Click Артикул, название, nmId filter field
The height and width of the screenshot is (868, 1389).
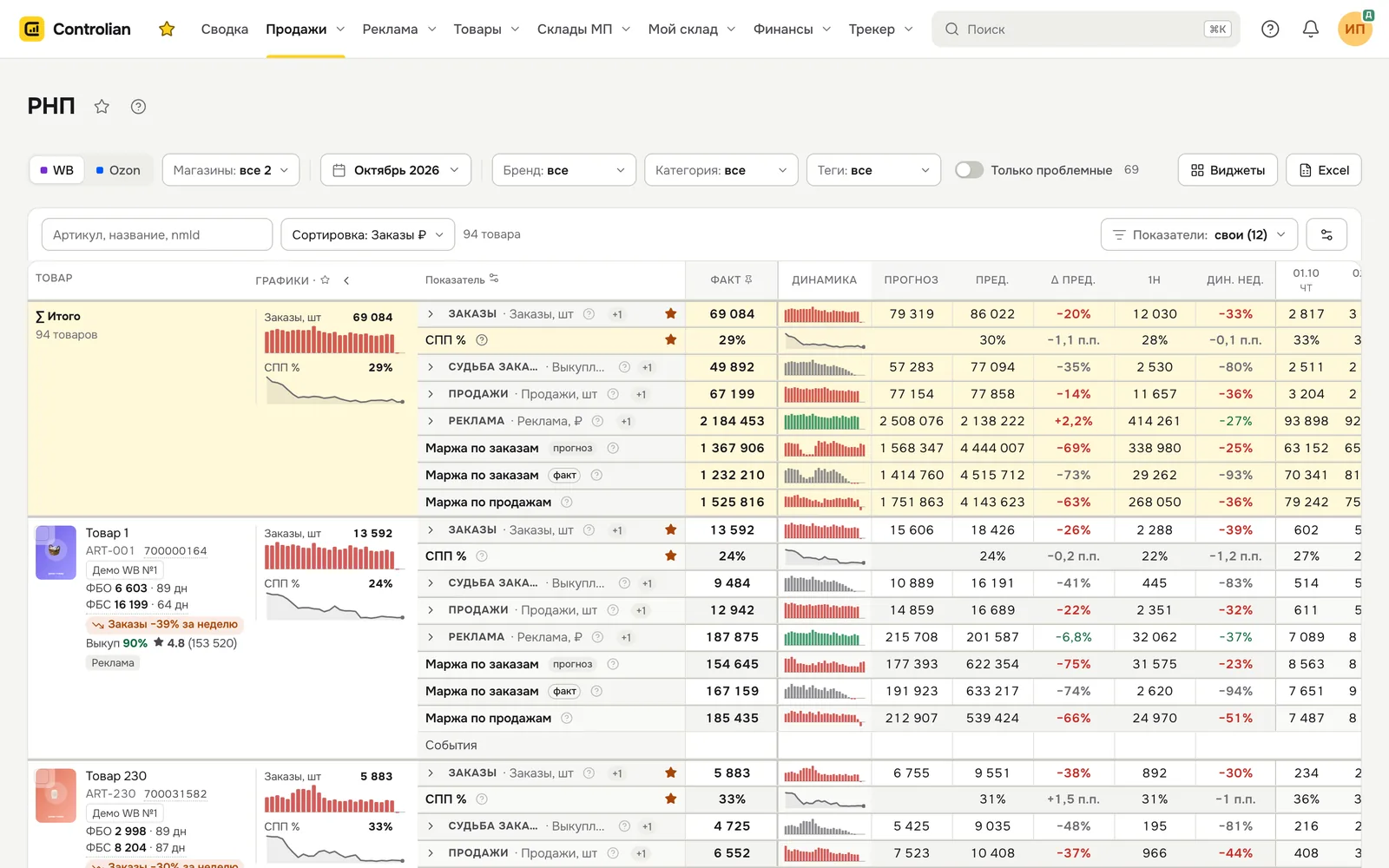point(157,234)
